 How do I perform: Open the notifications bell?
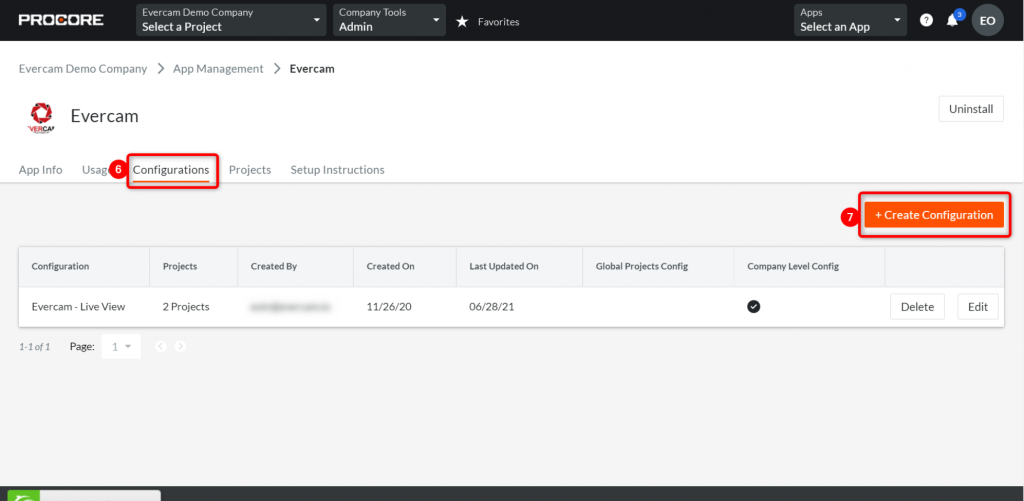[x=952, y=20]
